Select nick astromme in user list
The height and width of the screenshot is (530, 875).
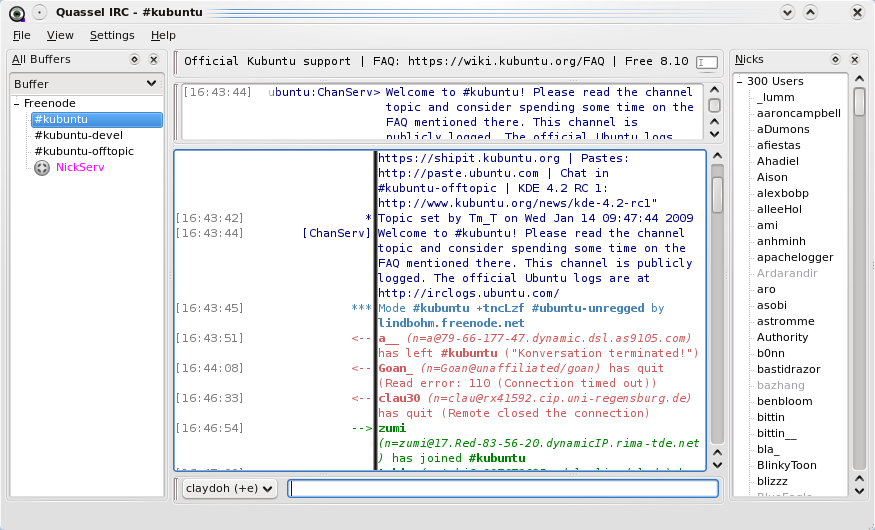click(785, 322)
